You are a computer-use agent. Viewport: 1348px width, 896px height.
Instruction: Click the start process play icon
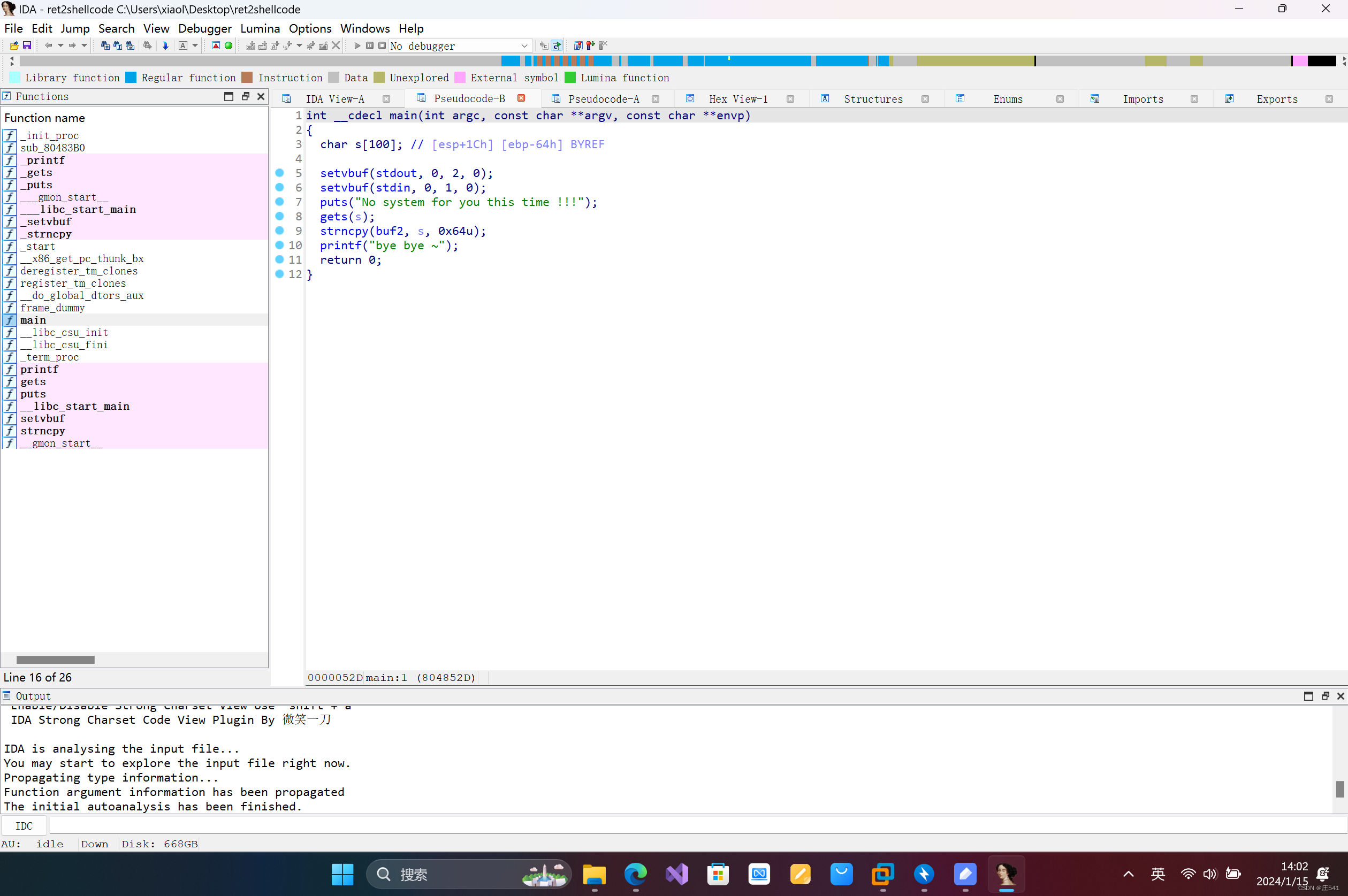coord(357,45)
